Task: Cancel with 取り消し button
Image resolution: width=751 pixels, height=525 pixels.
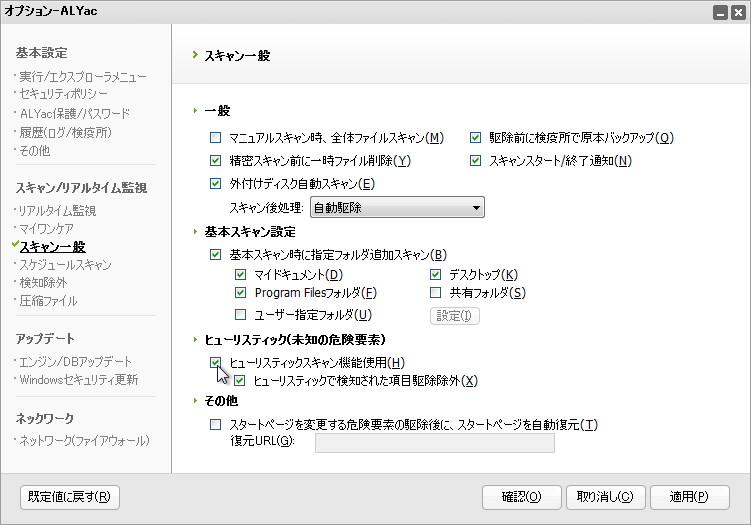Action: coord(605,497)
